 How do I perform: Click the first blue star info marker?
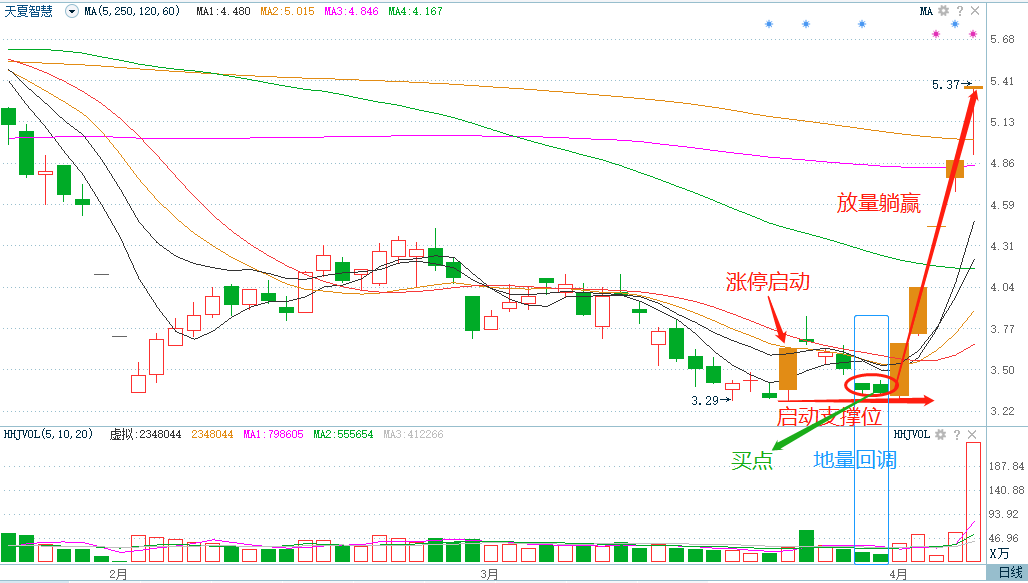coord(769,24)
